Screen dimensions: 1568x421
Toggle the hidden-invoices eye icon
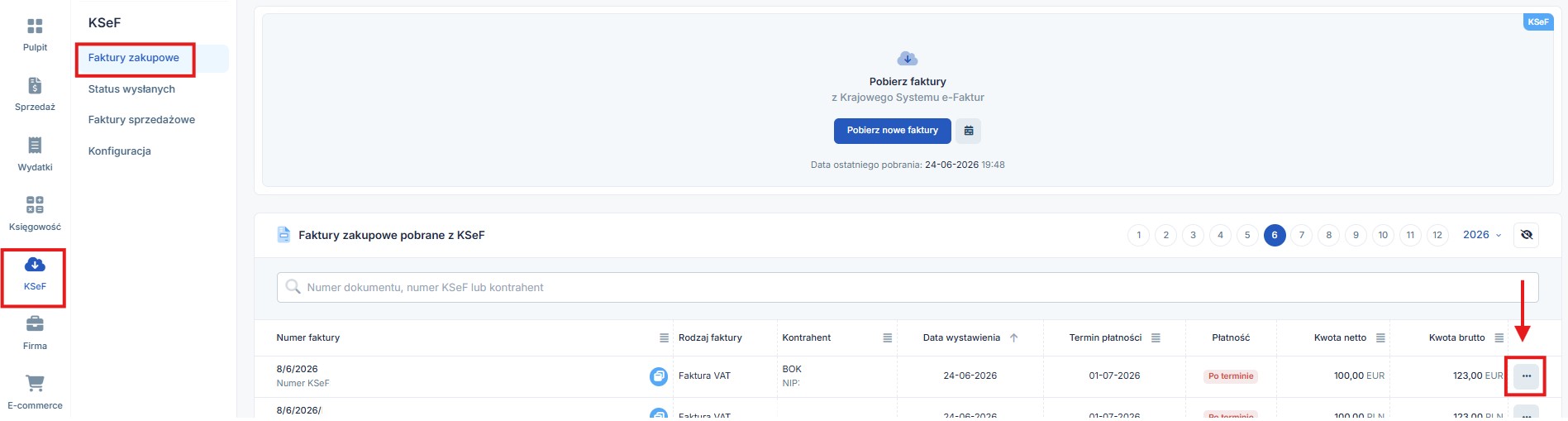pyautogui.click(x=1527, y=235)
